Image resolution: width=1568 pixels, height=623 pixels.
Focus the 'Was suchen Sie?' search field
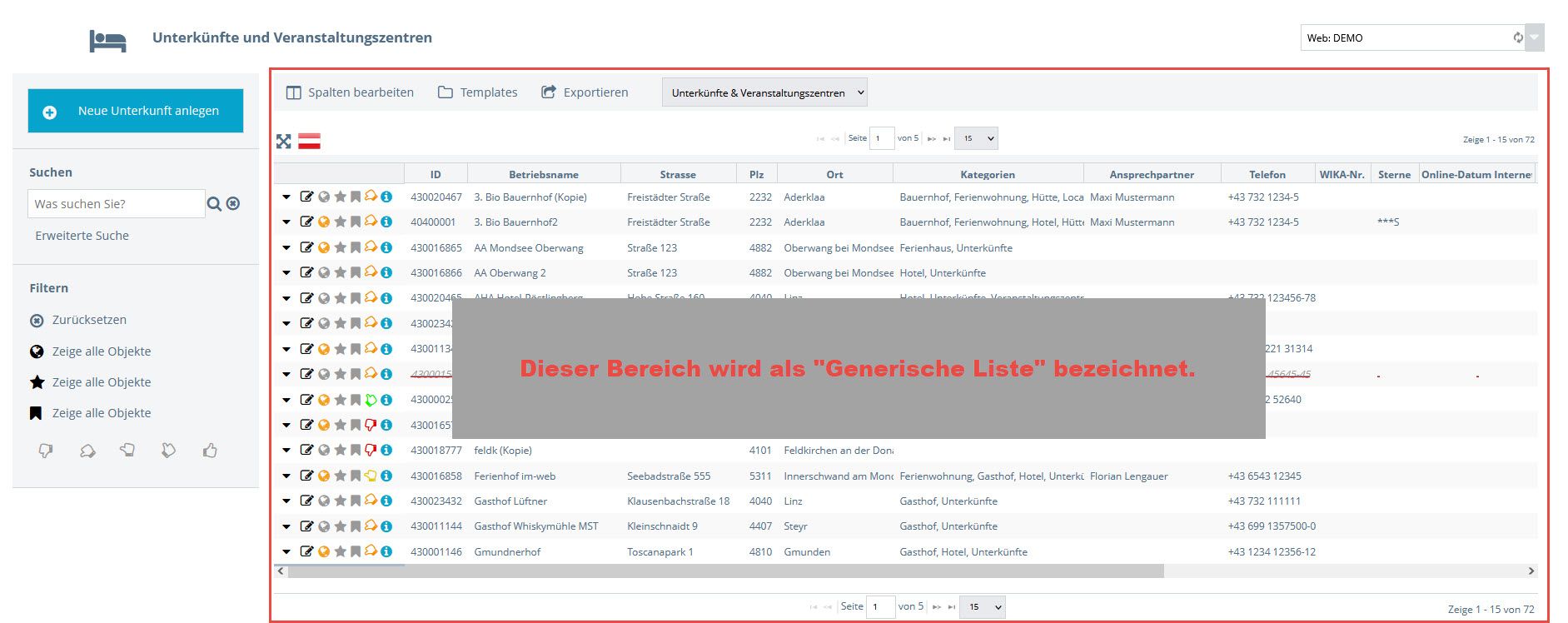(x=117, y=204)
